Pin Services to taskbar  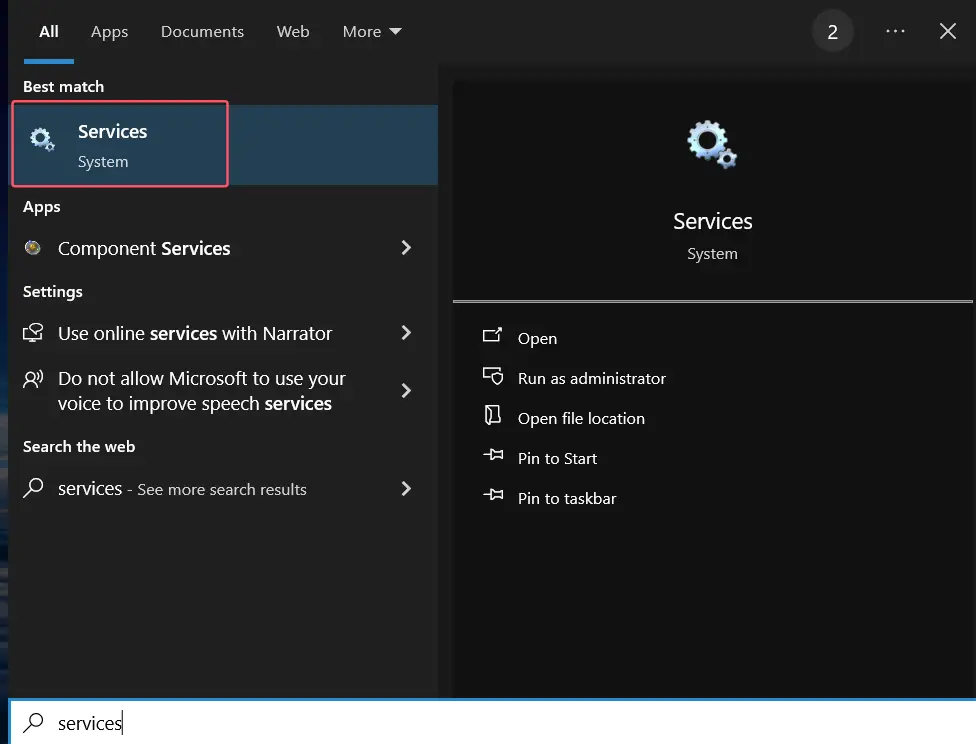pos(567,499)
